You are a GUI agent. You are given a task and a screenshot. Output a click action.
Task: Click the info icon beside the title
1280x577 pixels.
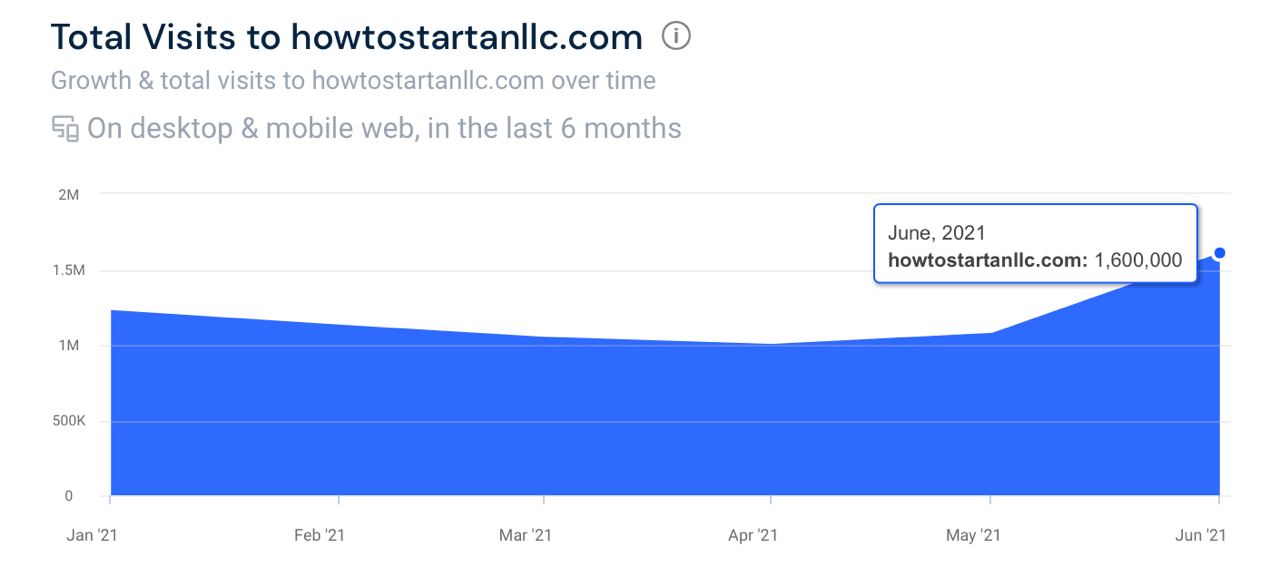[677, 37]
